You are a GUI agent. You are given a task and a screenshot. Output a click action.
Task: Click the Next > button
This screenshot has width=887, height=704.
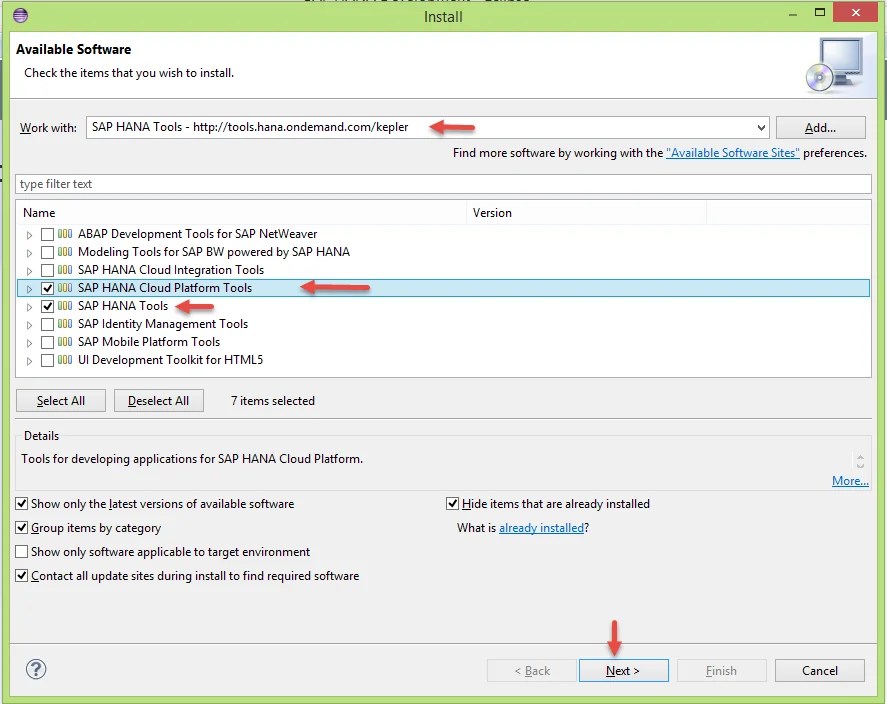[623, 671]
